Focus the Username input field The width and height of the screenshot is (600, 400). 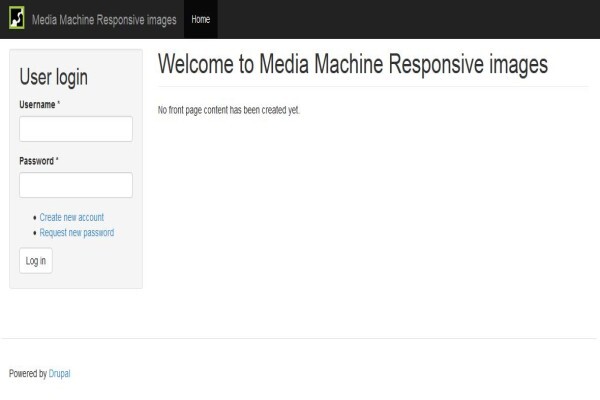[x=76, y=129]
